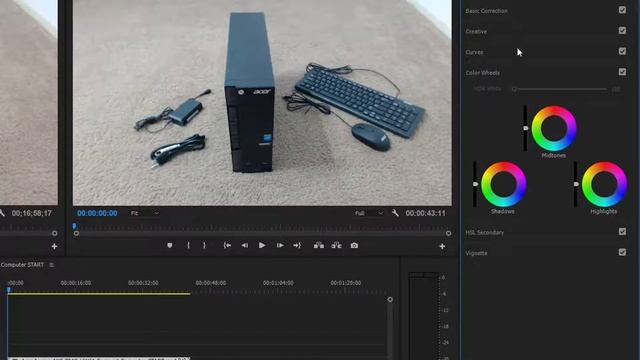Screen dimensions: 640x360
Task: Open the Fit zoom level dropdown
Action: tap(144, 213)
